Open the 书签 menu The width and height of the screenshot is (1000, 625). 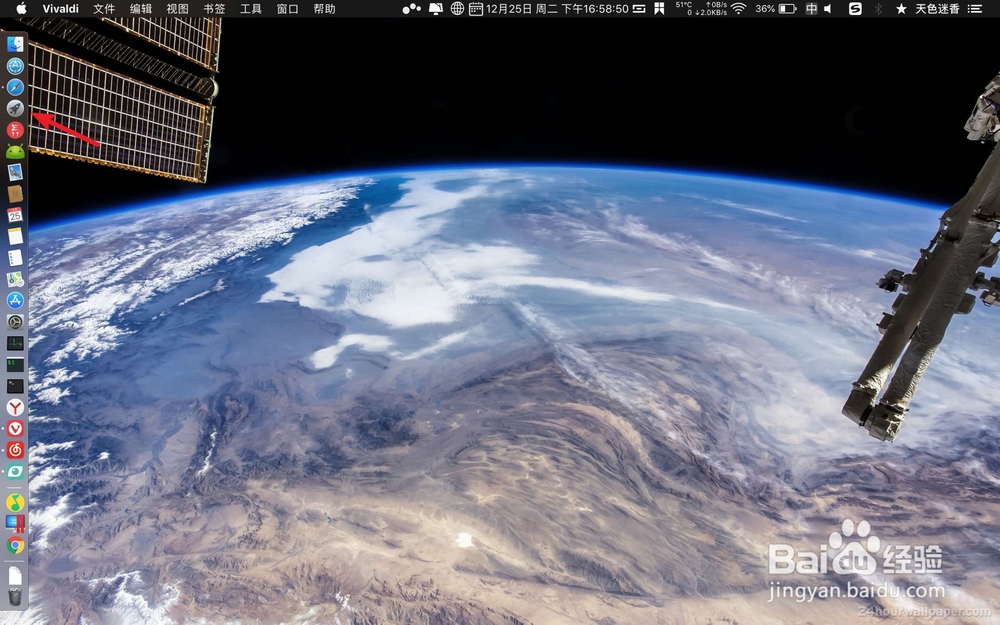click(214, 9)
